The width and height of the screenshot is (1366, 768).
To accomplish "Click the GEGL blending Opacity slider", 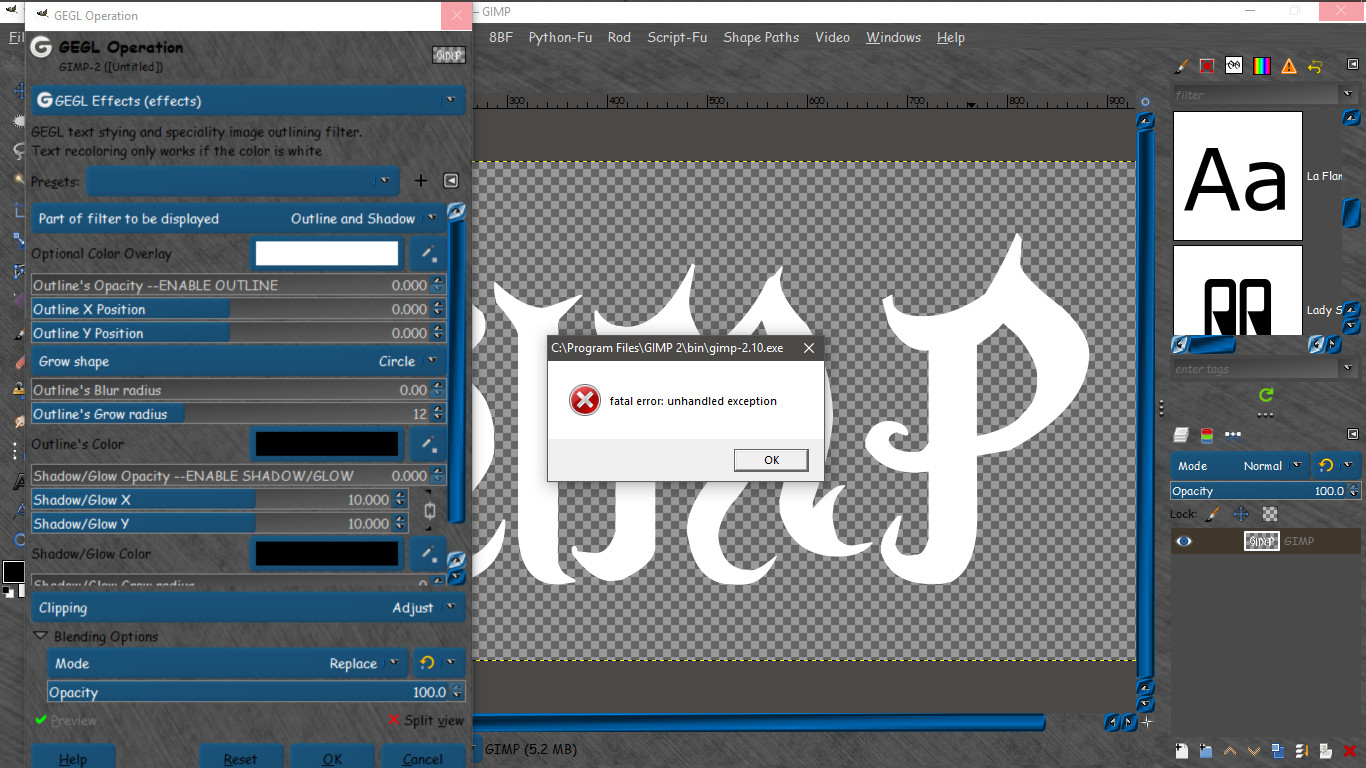I will [256, 692].
